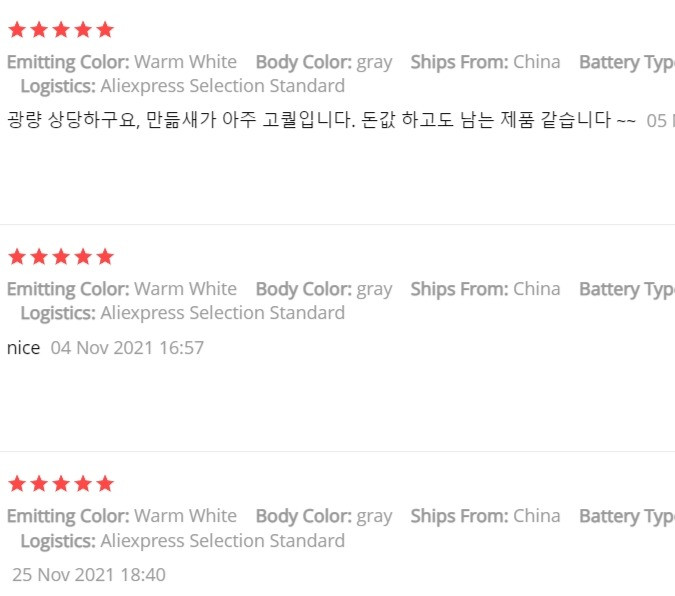
Task: Click the "nice" review comment
Action: [24, 348]
